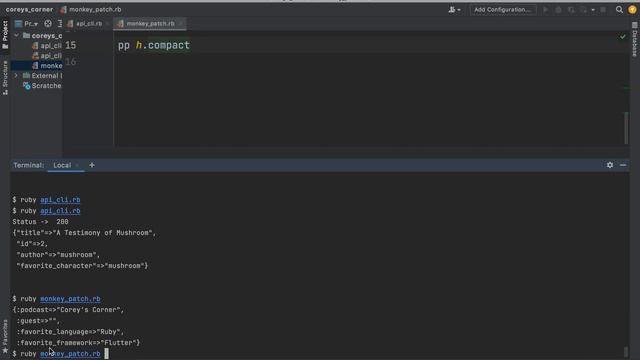
Task: Select the second api_cli file in tree
Action: click(x=47, y=56)
